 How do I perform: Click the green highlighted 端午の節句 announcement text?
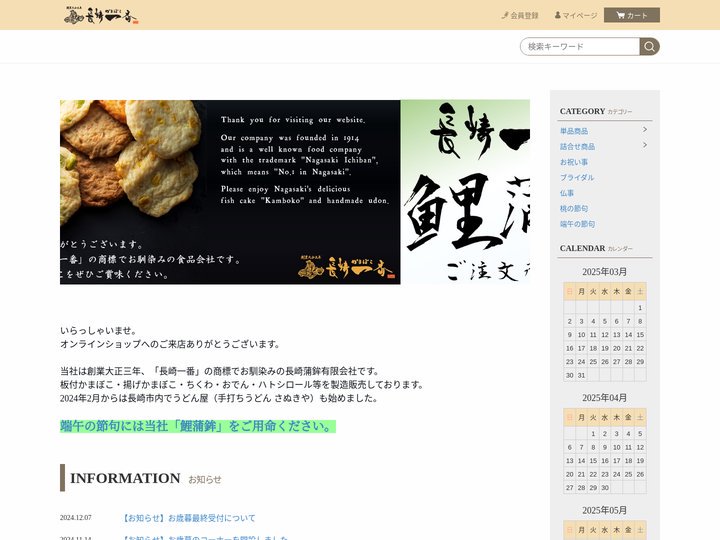(198, 426)
